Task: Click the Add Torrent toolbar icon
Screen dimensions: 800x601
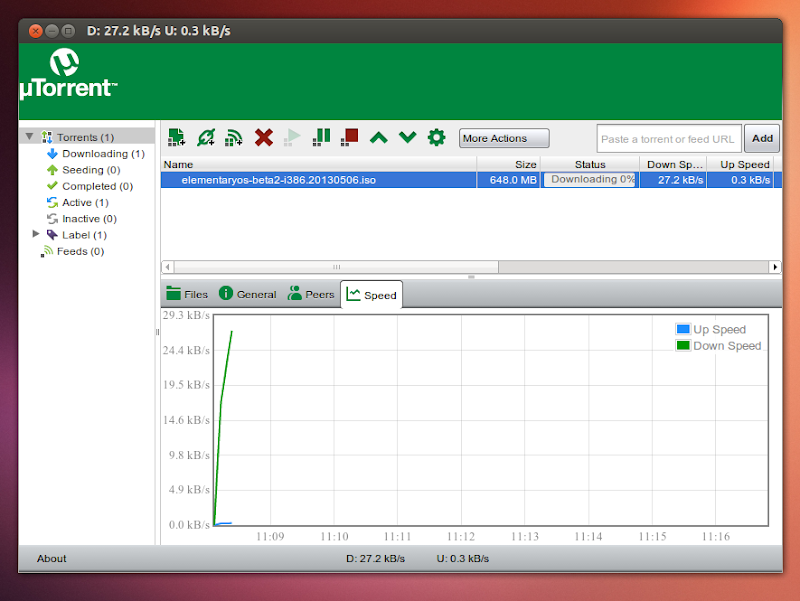Action: pyautogui.click(x=176, y=137)
